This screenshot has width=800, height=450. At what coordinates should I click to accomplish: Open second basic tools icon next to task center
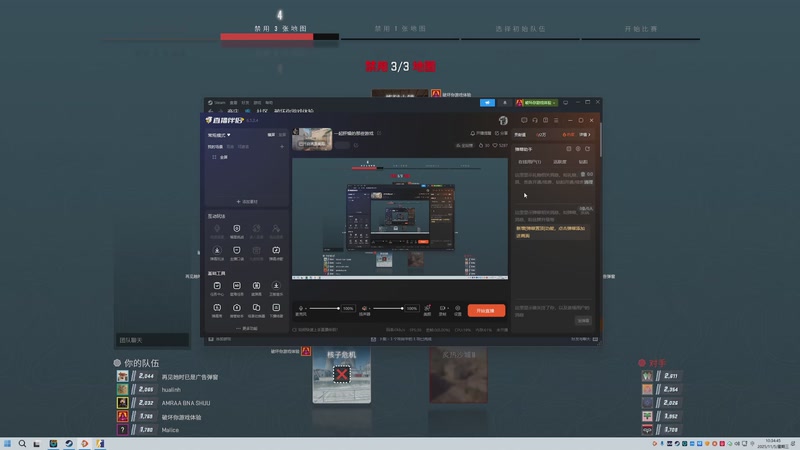(237, 286)
